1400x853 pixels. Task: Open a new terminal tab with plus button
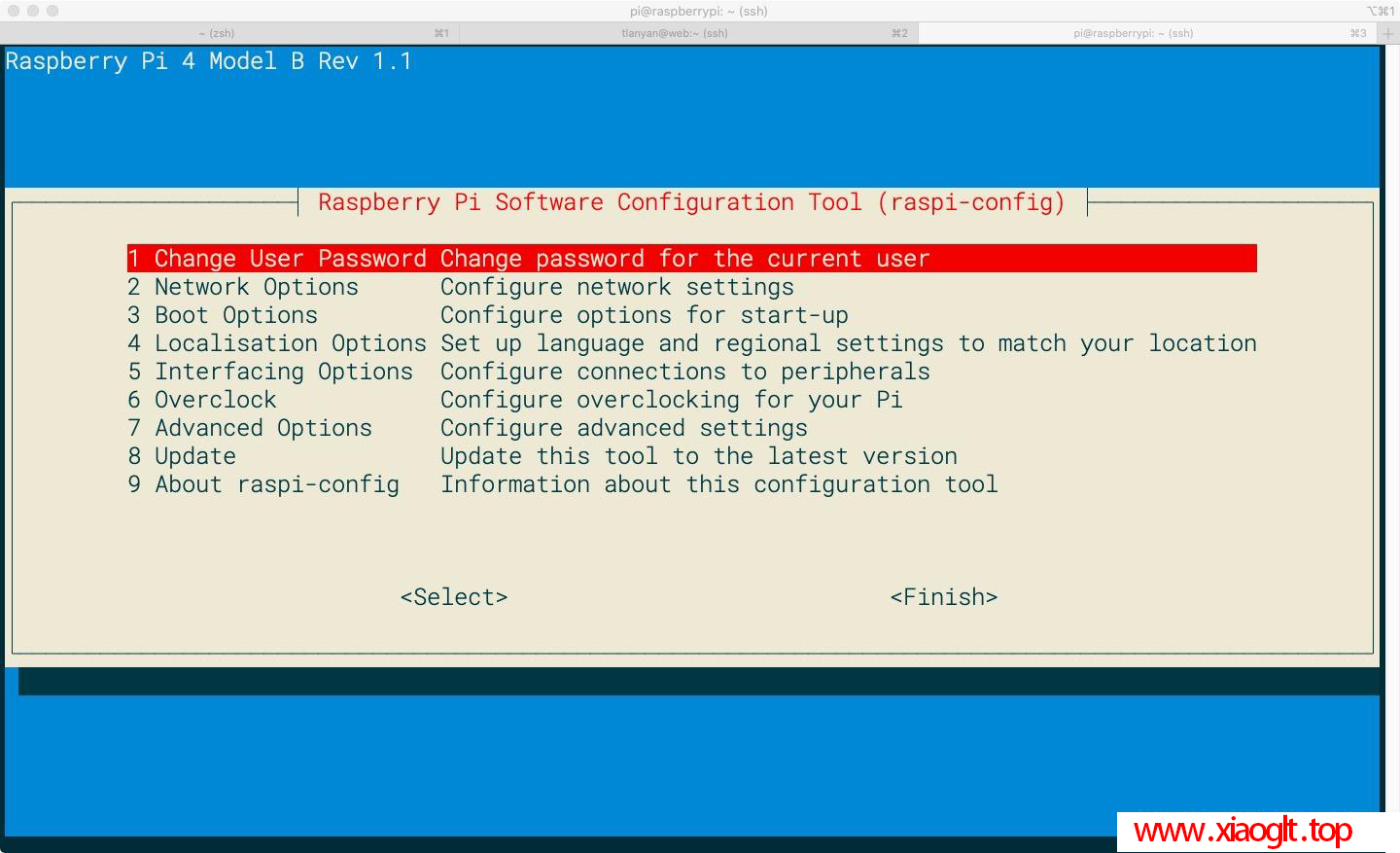[1388, 33]
